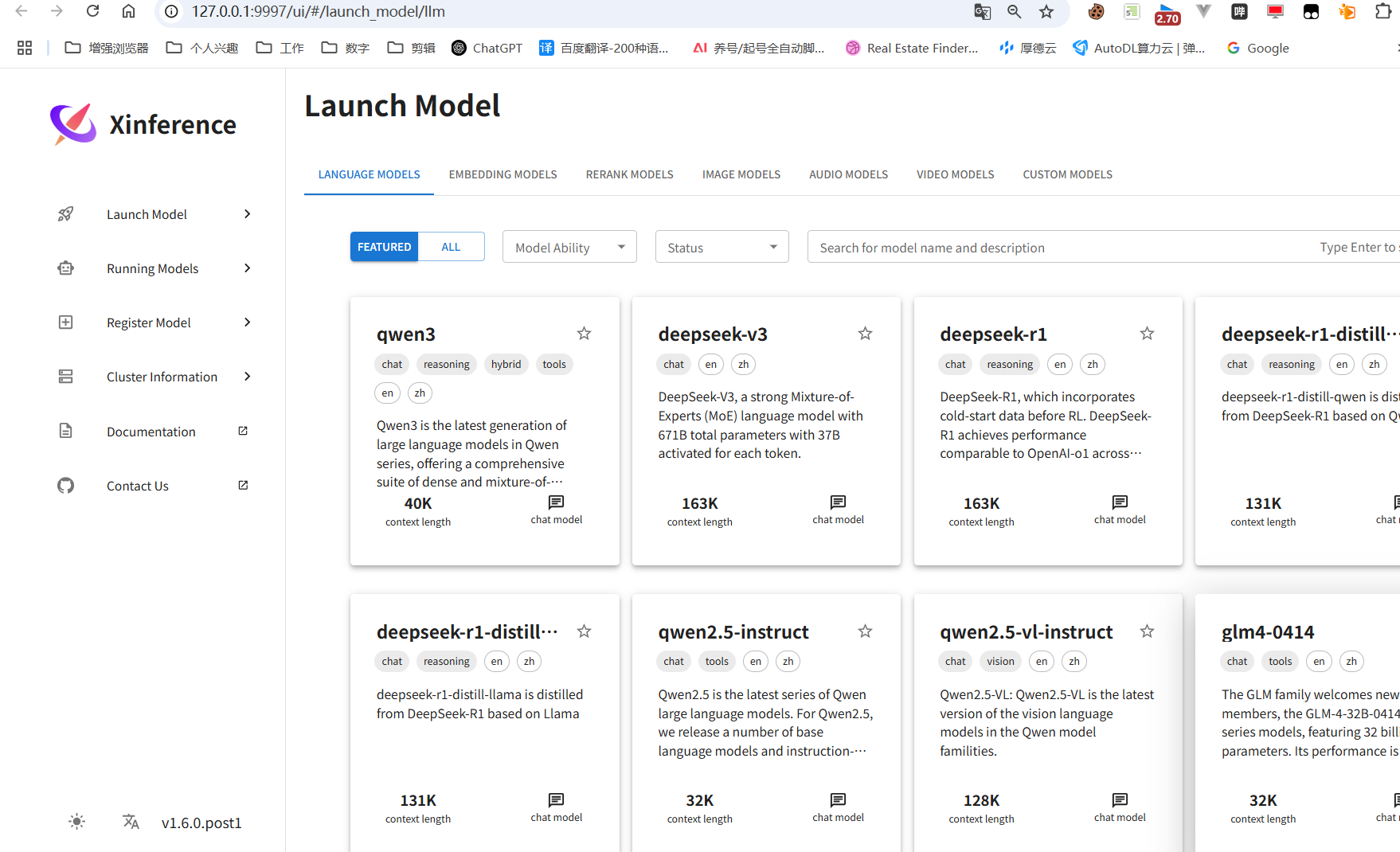Viewport: 1400px width, 852px height.
Task: Open the Model Ability dropdown
Action: [569, 247]
